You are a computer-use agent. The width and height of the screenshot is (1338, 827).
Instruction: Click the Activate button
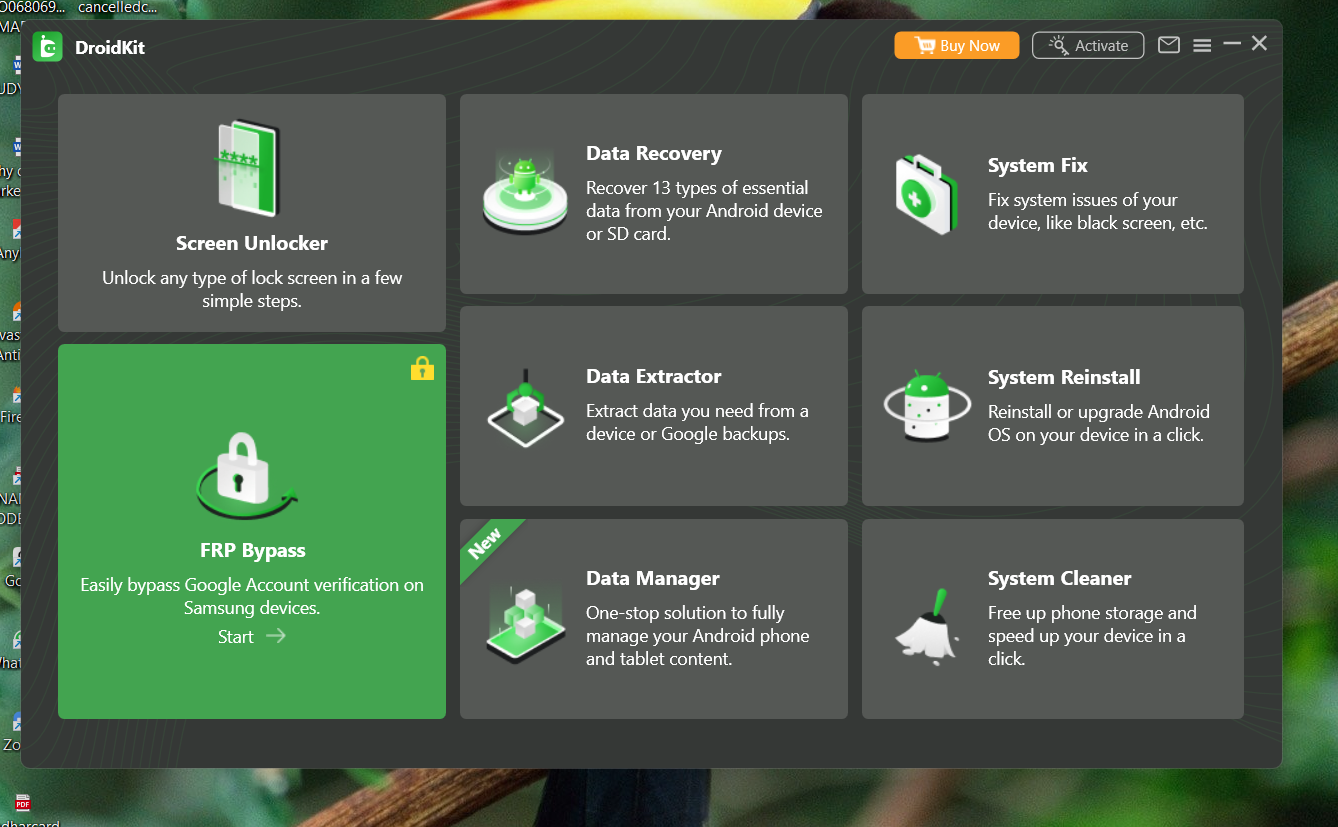(1088, 45)
